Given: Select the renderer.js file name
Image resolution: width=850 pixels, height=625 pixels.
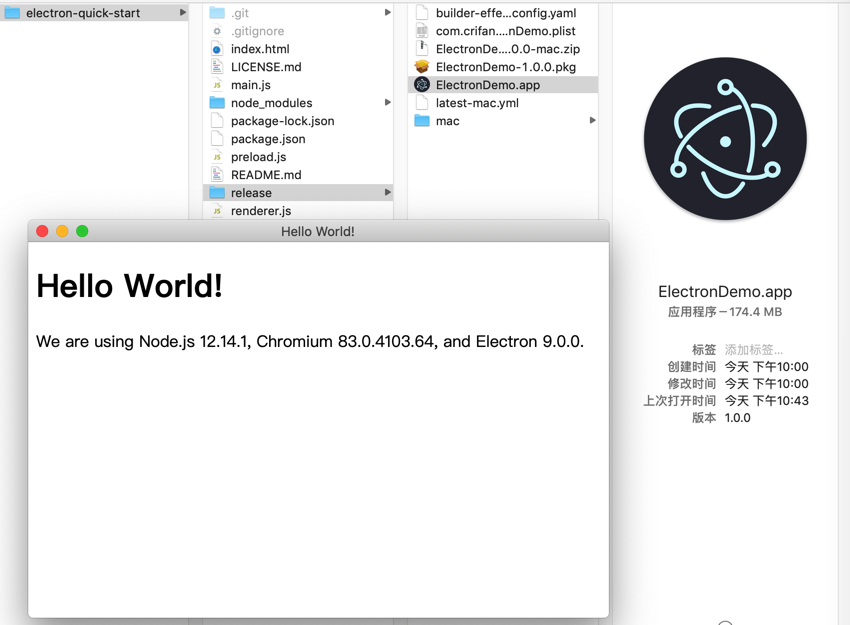Looking at the screenshot, I should (261, 211).
